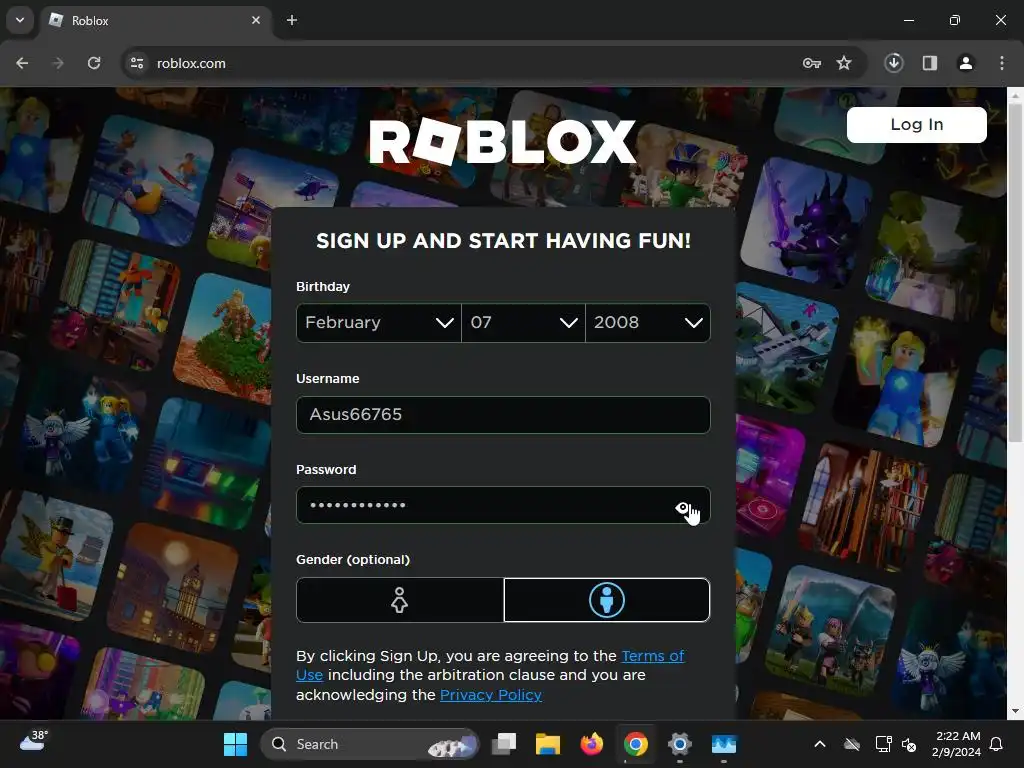This screenshot has width=1024, height=768.
Task: Open the Chrome downloads icon
Action: pyautogui.click(x=894, y=63)
